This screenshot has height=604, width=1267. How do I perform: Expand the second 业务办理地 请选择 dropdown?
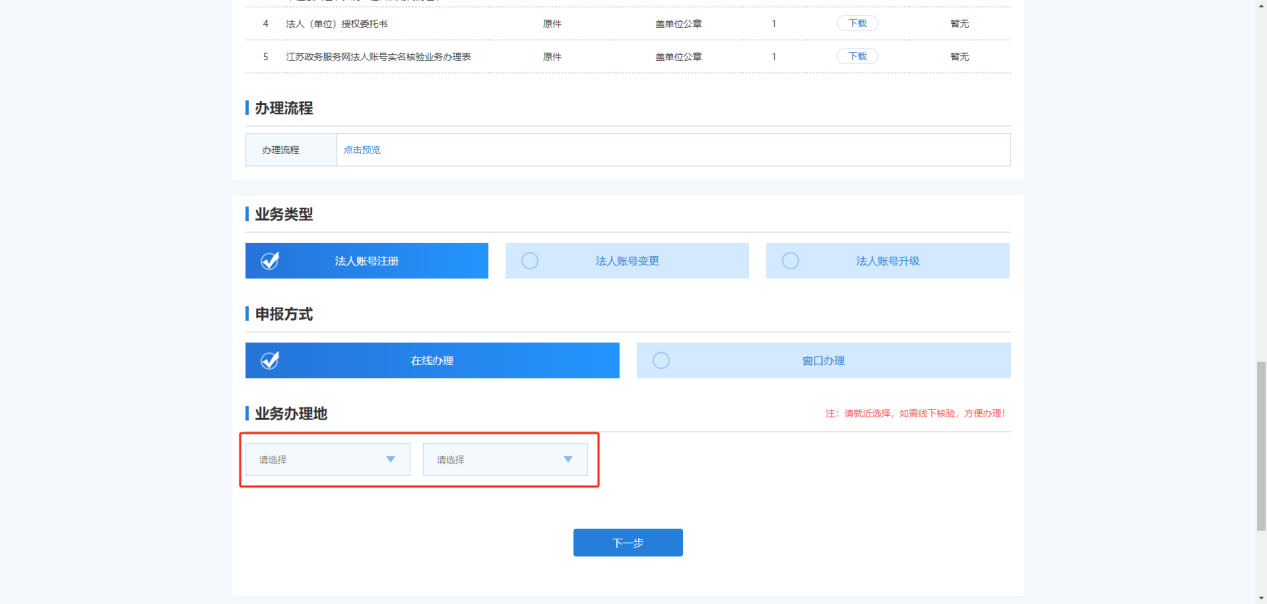pyautogui.click(x=505, y=460)
